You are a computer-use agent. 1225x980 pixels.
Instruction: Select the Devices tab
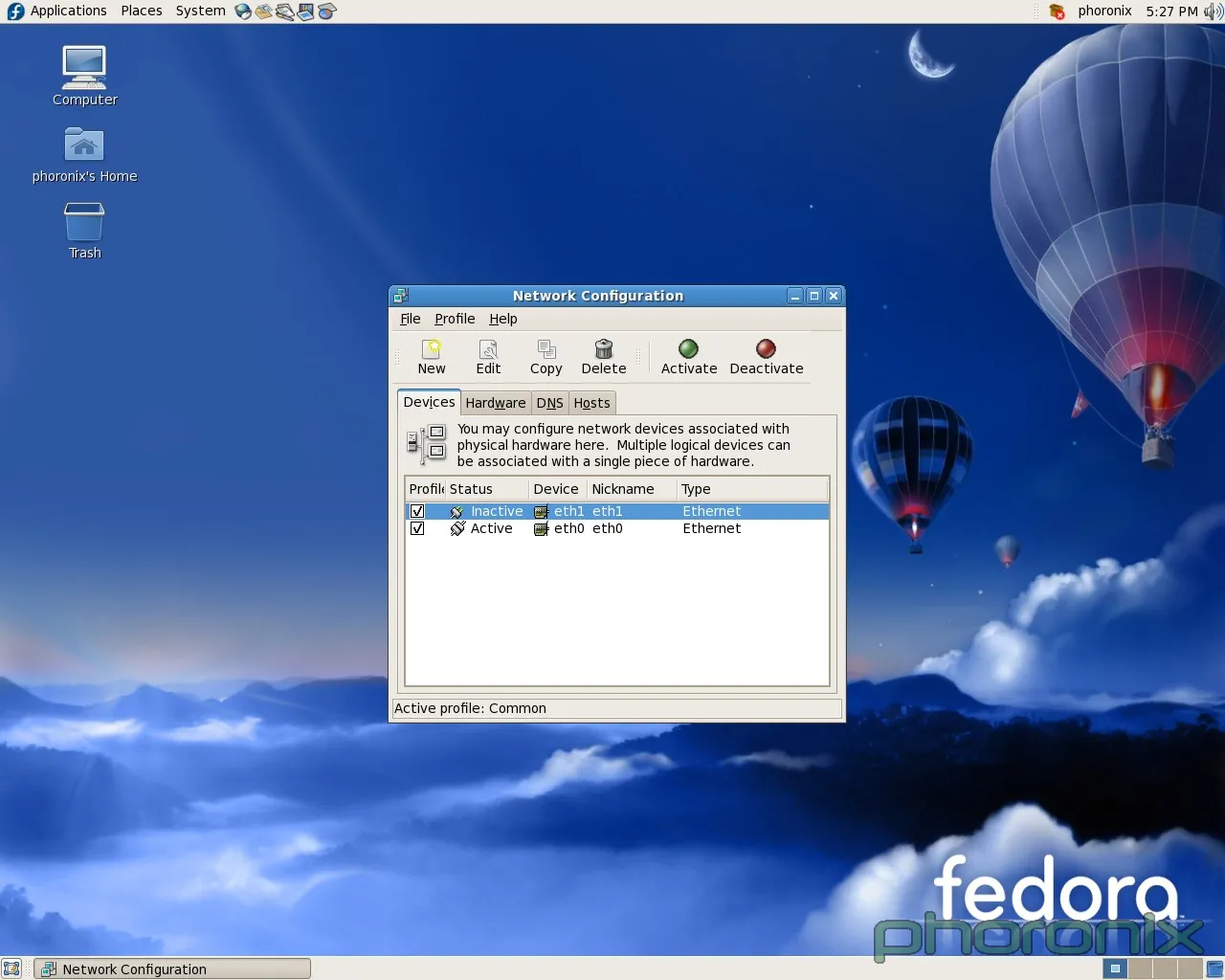click(x=429, y=402)
